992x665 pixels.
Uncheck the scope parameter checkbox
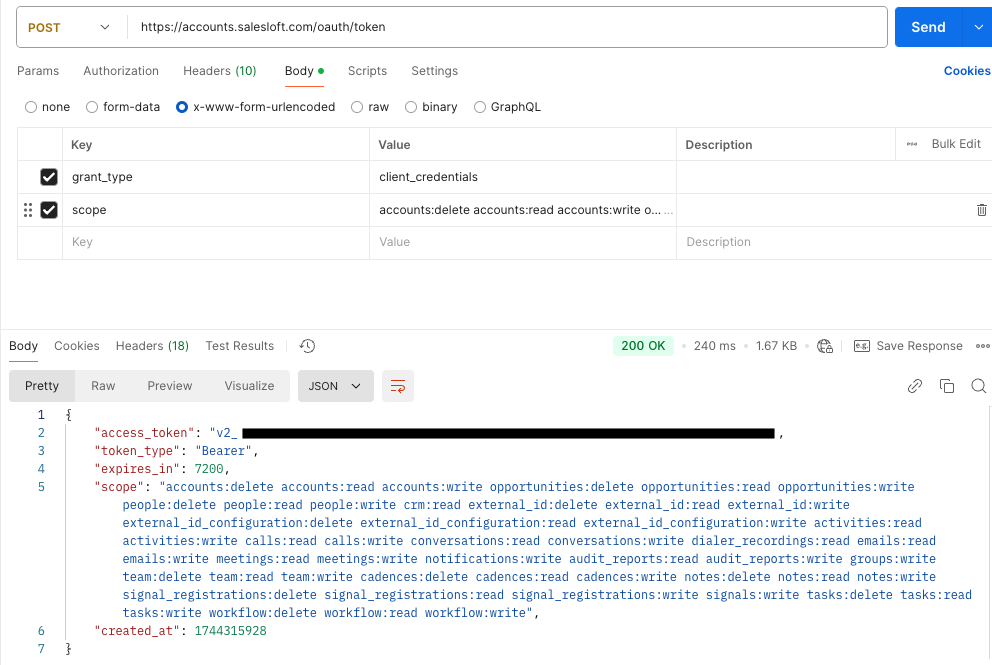click(49, 210)
